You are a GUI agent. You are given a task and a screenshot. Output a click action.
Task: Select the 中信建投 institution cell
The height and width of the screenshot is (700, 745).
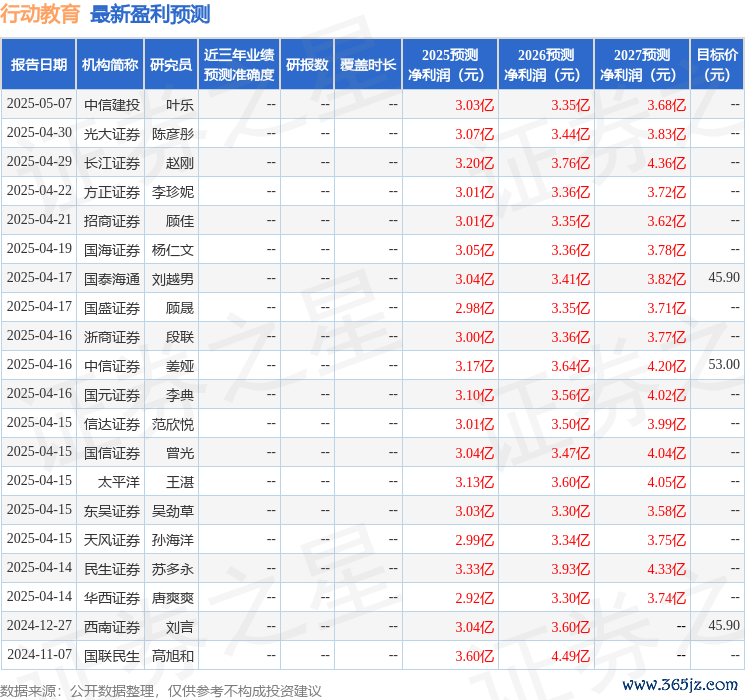[x=112, y=105]
